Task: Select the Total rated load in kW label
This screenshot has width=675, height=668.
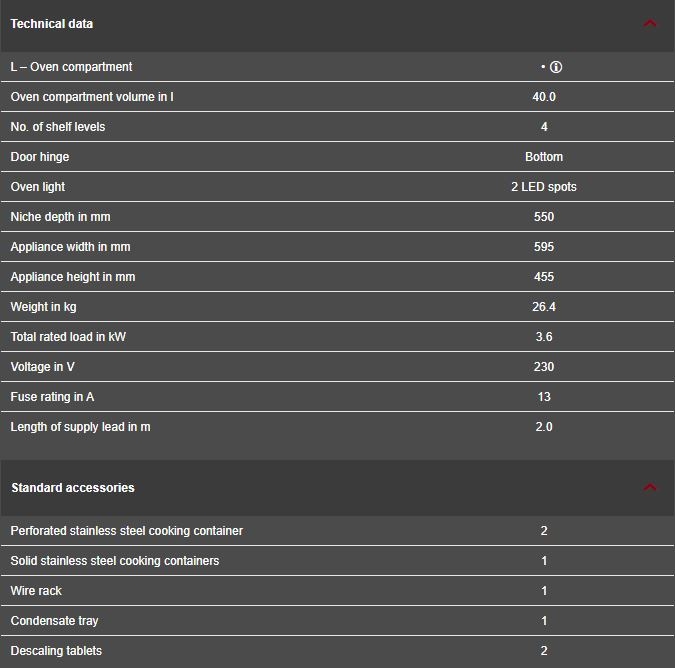Action: (x=68, y=337)
